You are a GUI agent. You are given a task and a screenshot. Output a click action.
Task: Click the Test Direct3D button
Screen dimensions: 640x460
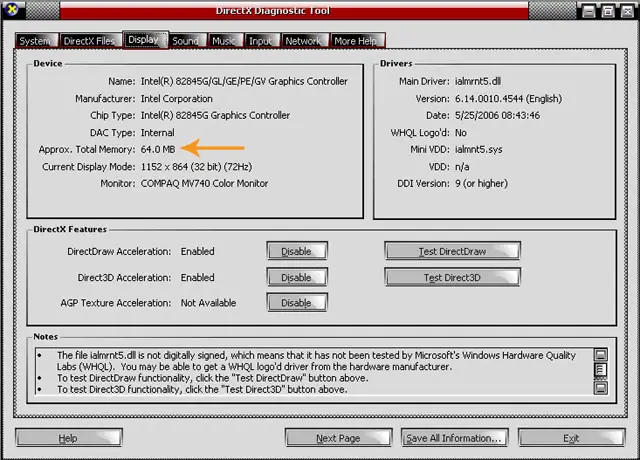click(x=452, y=277)
